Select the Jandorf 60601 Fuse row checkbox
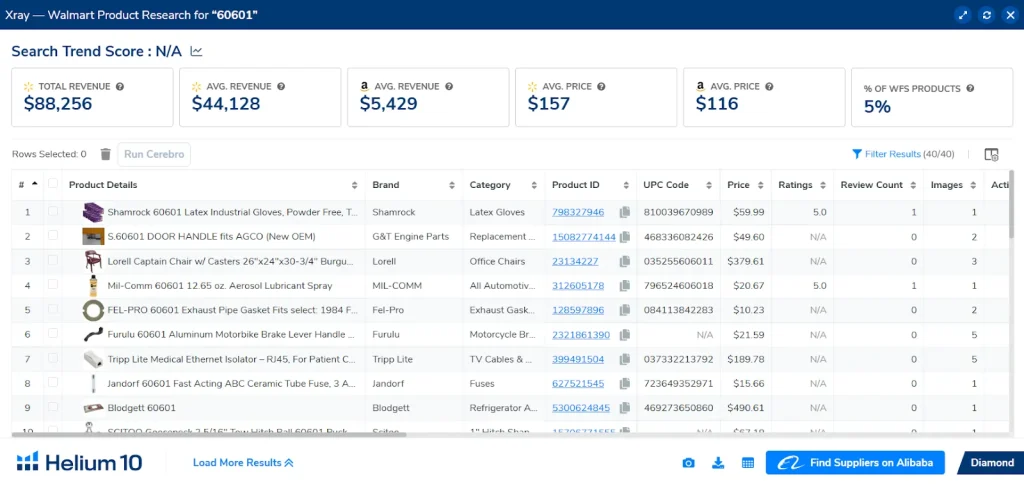1024x484 pixels. coord(53,383)
